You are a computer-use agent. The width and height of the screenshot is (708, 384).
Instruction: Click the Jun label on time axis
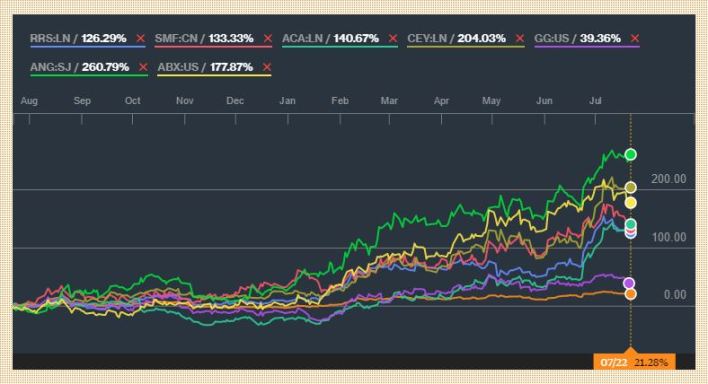(544, 101)
